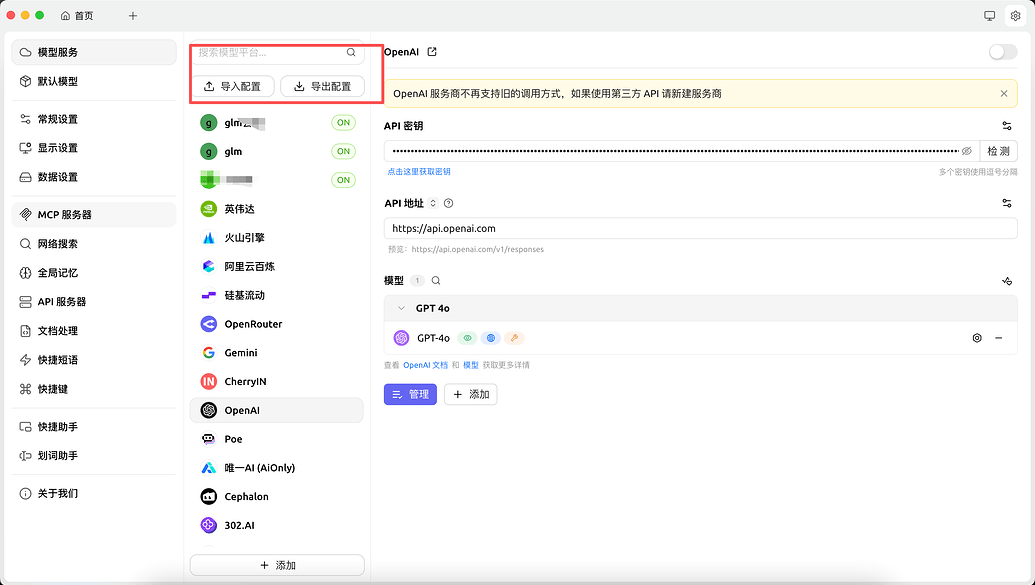This screenshot has width=1035, height=585.
Task: Click model health check icon beside 模型
Action: (1007, 281)
